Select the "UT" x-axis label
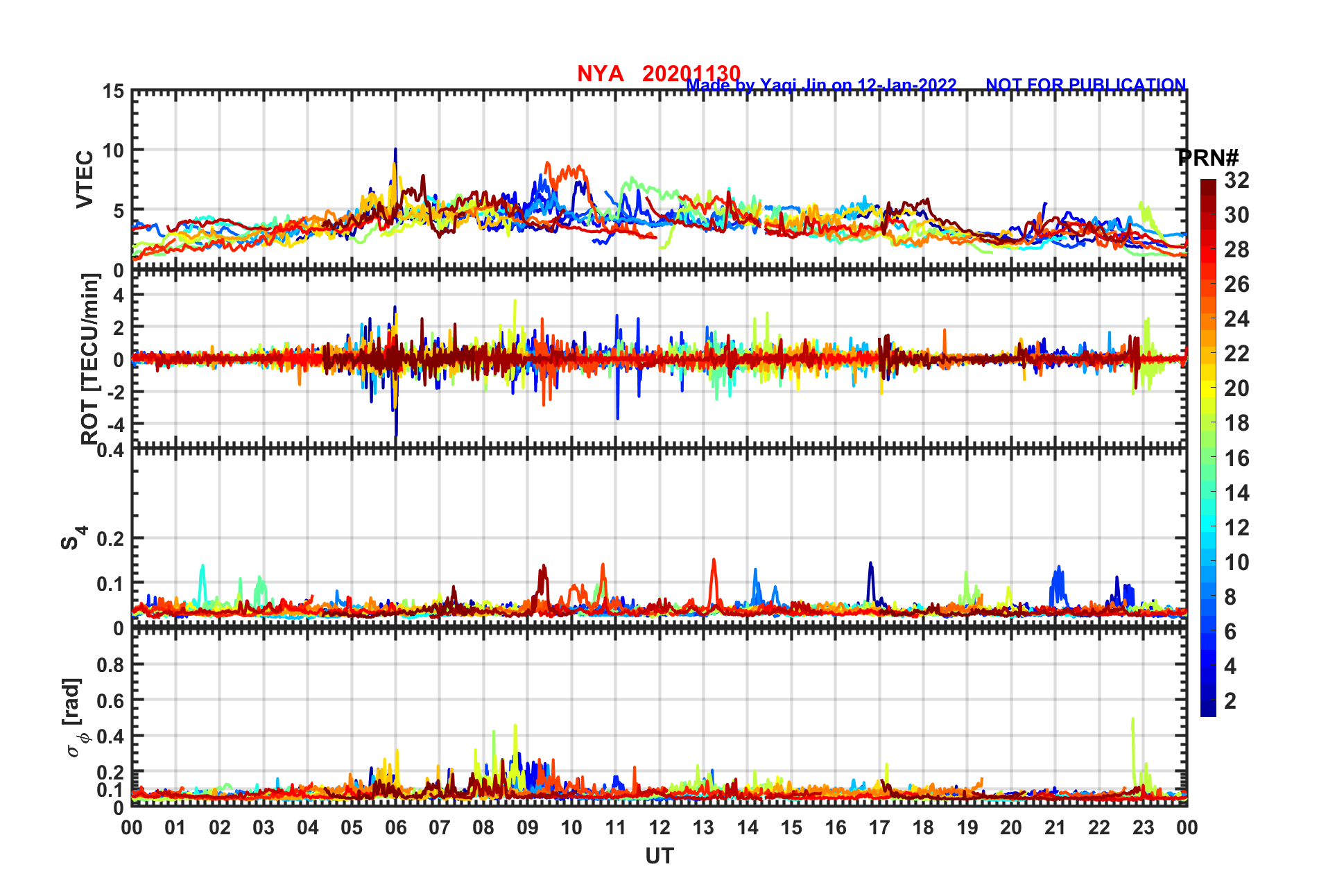This screenshot has height=896, width=1319. pyautogui.click(x=659, y=856)
